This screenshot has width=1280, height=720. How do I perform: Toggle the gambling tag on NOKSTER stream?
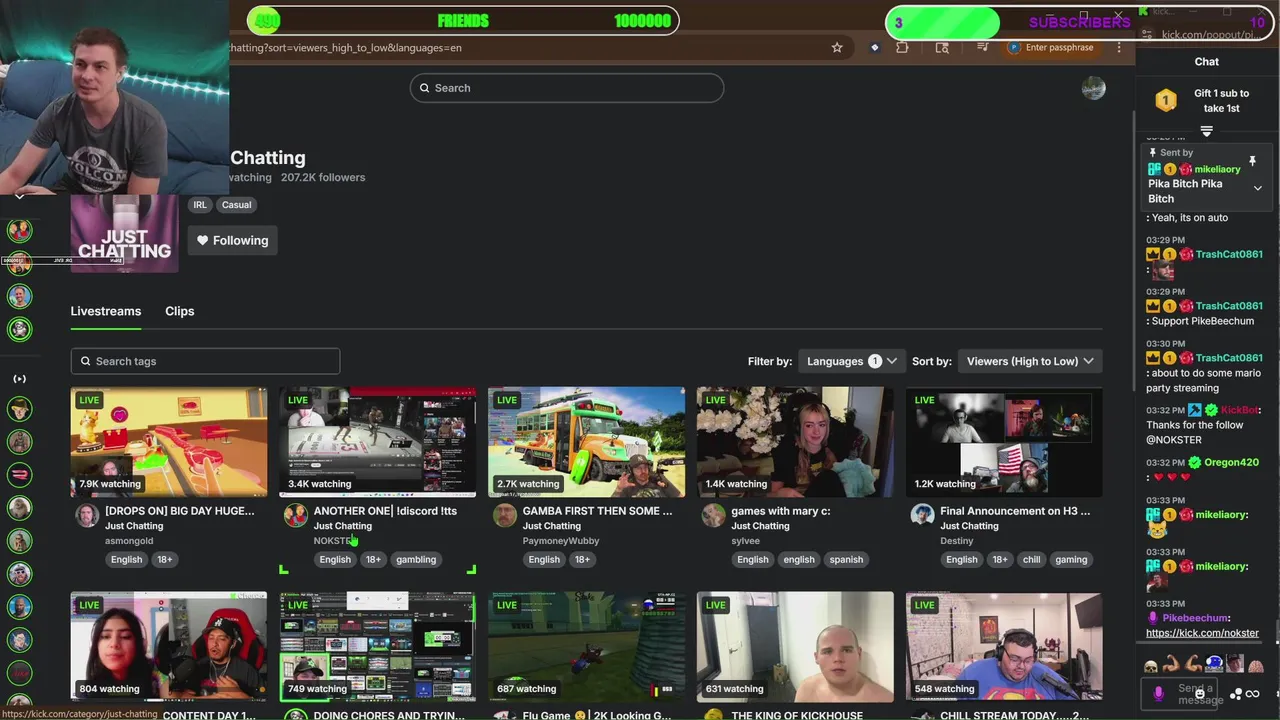click(x=416, y=560)
